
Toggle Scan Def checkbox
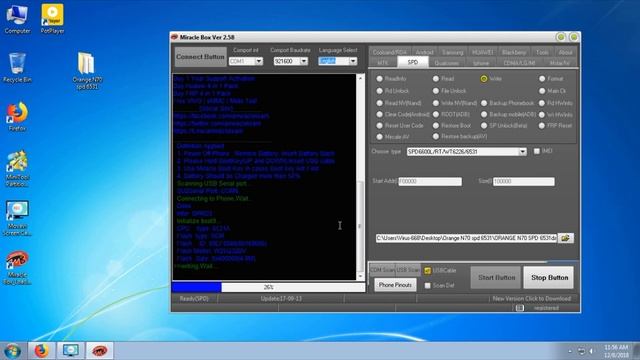pyautogui.click(x=427, y=285)
